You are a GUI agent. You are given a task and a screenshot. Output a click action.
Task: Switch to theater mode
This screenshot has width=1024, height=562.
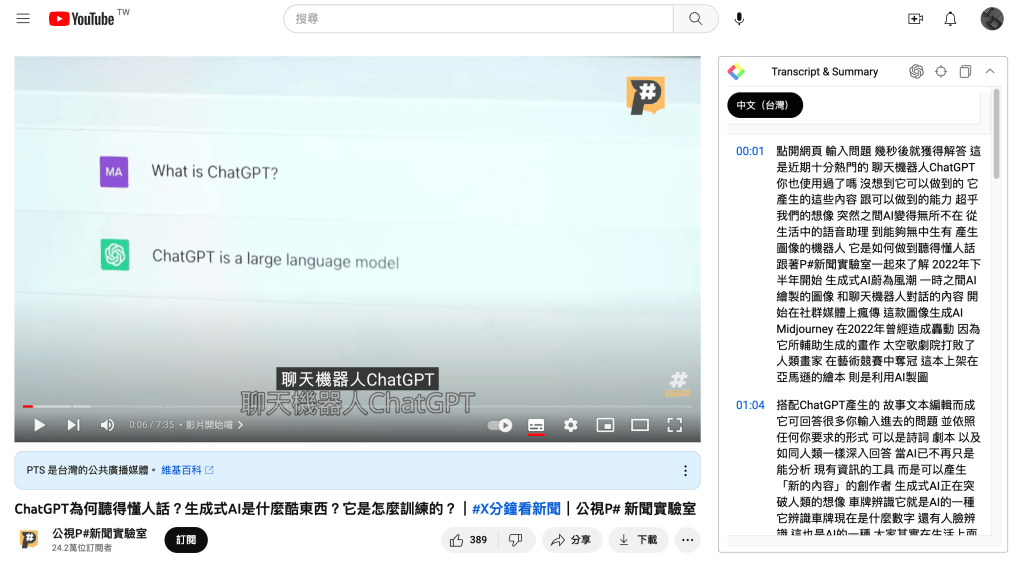click(x=640, y=426)
